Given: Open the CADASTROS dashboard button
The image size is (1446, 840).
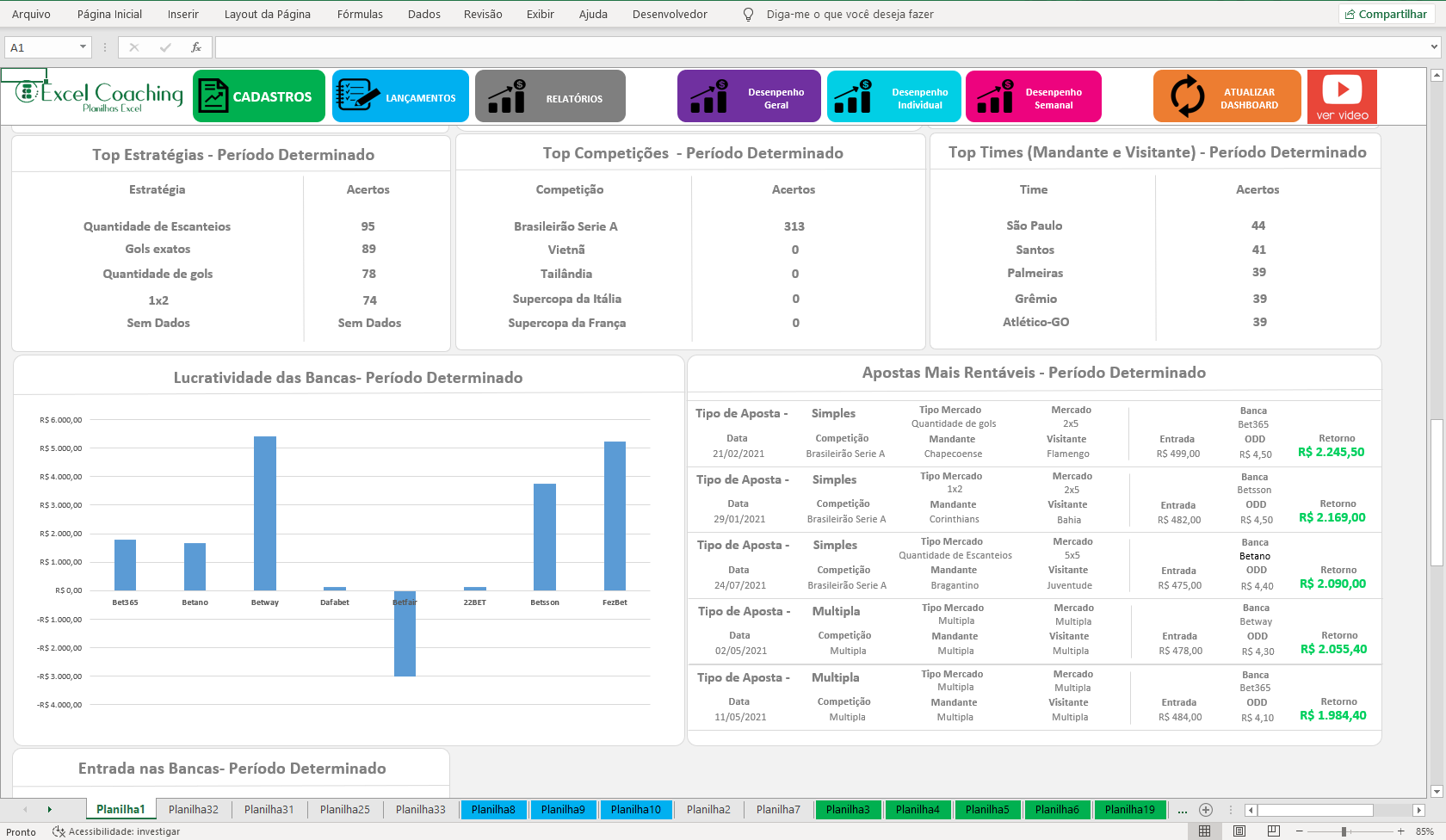Looking at the screenshot, I should tap(259, 96).
